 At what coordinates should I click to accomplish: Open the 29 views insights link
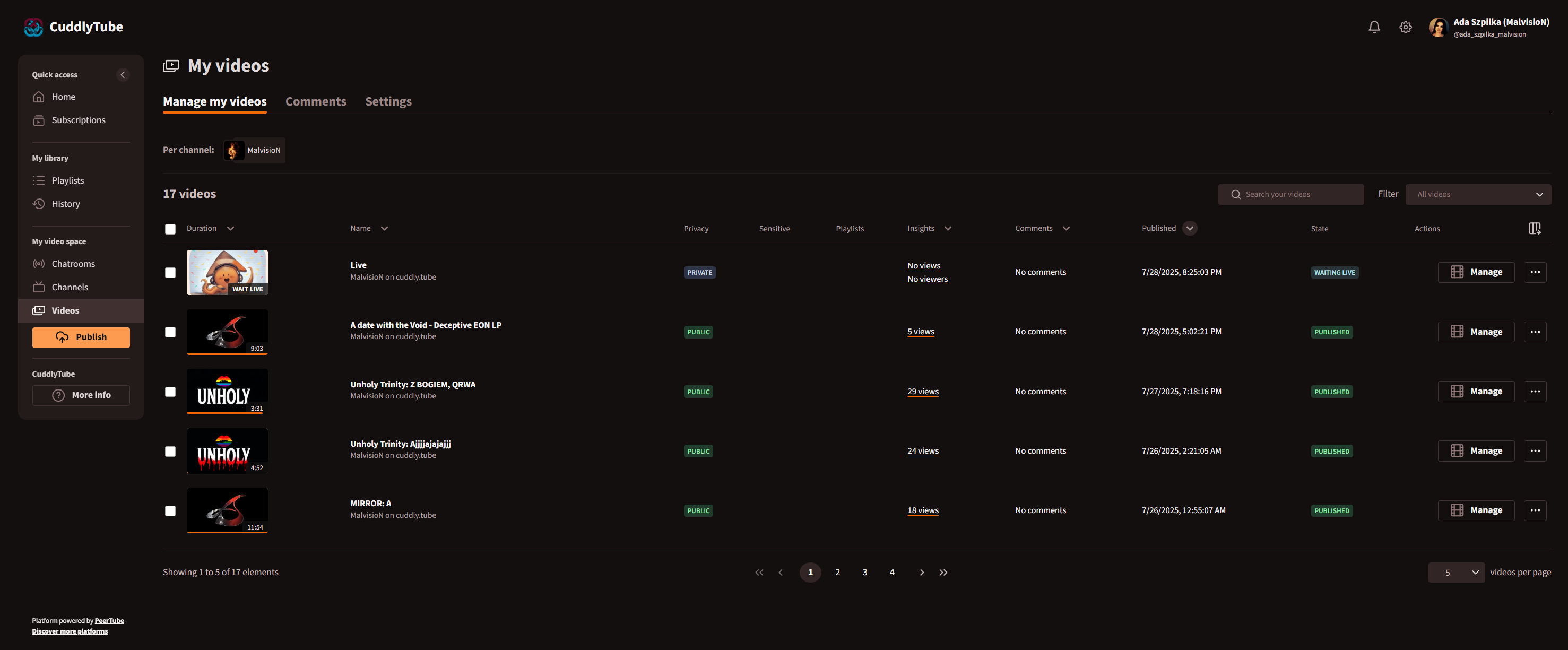[x=922, y=392]
